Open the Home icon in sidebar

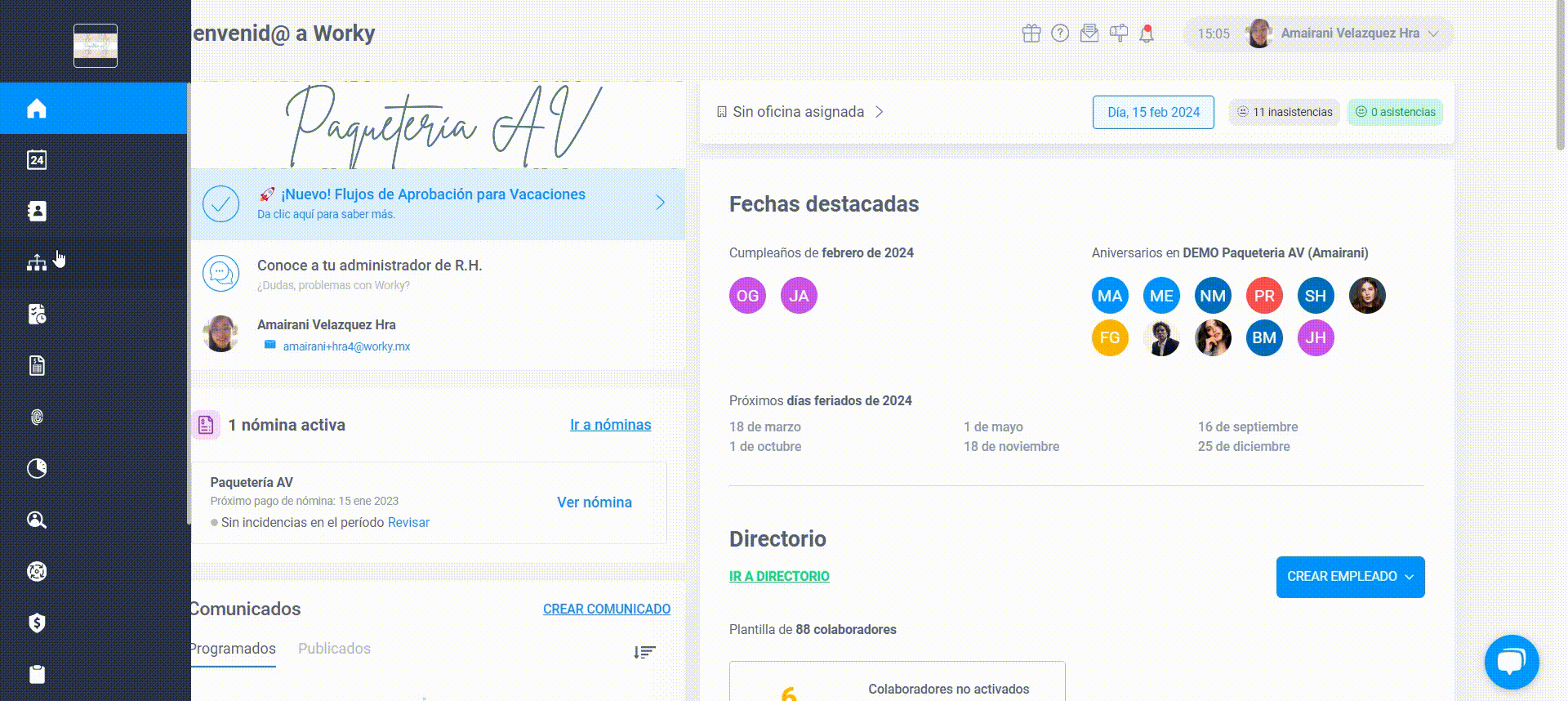pos(37,109)
